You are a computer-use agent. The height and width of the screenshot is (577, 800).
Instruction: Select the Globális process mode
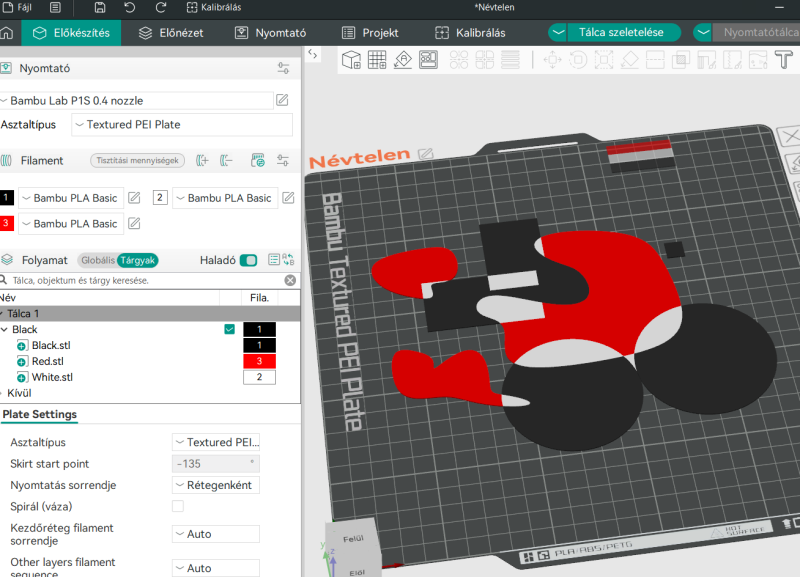tap(97, 260)
